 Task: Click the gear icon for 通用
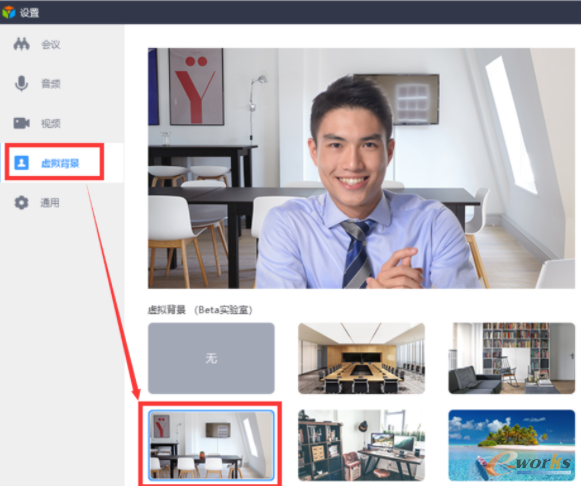(x=21, y=203)
